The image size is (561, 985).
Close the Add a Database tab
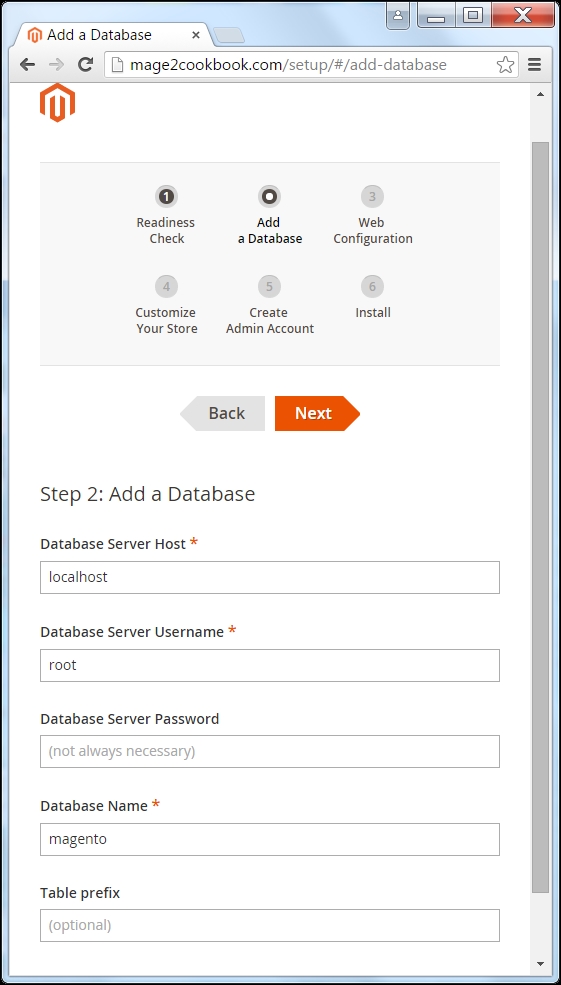(x=196, y=35)
